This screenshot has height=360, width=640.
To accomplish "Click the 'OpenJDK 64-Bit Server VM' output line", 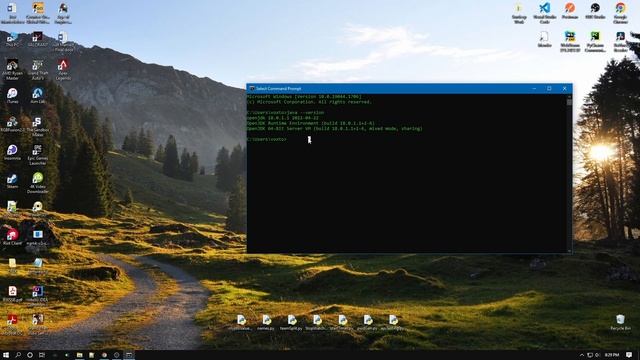I will (335, 128).
